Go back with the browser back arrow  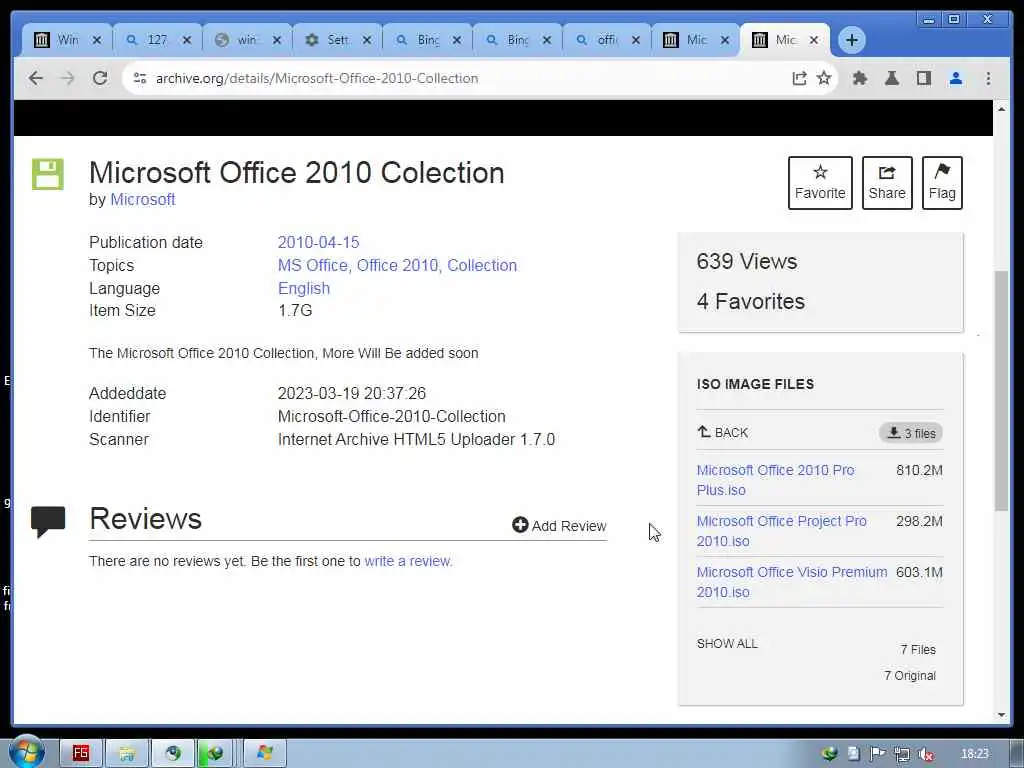(x=36, y=78)
